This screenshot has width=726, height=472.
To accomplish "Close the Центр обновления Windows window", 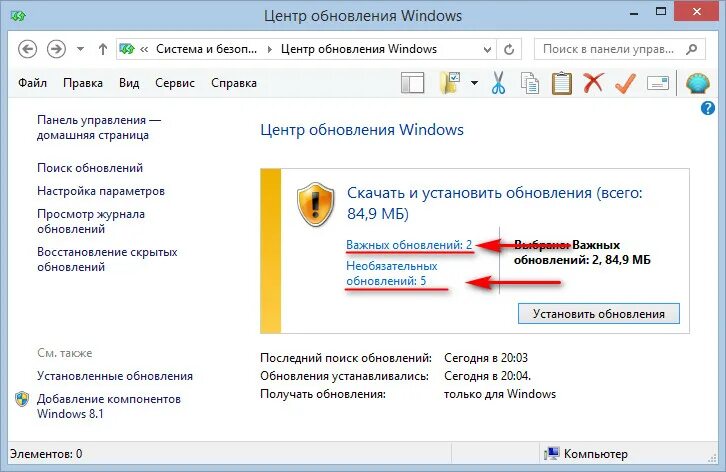I will click(697, 13).
